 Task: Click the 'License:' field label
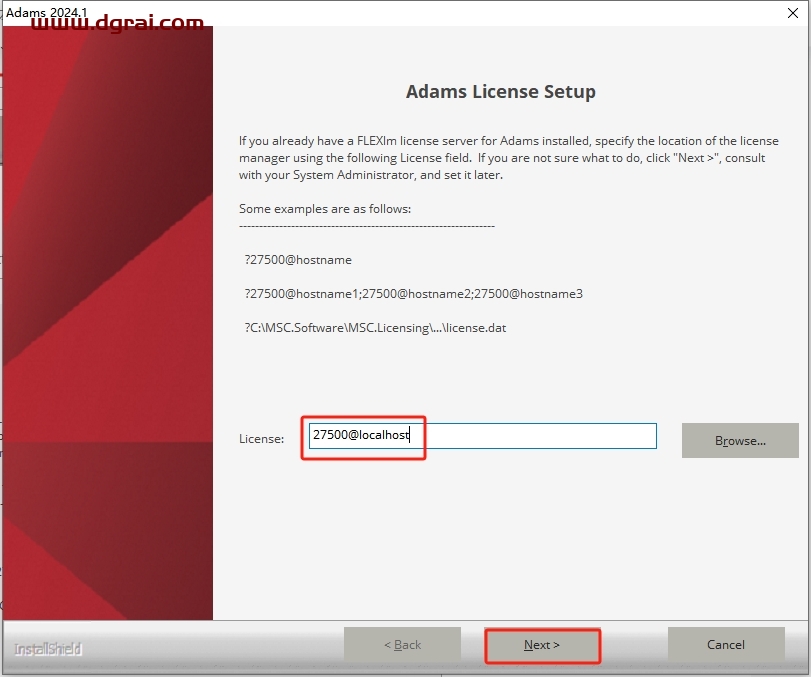click(262, 439)
